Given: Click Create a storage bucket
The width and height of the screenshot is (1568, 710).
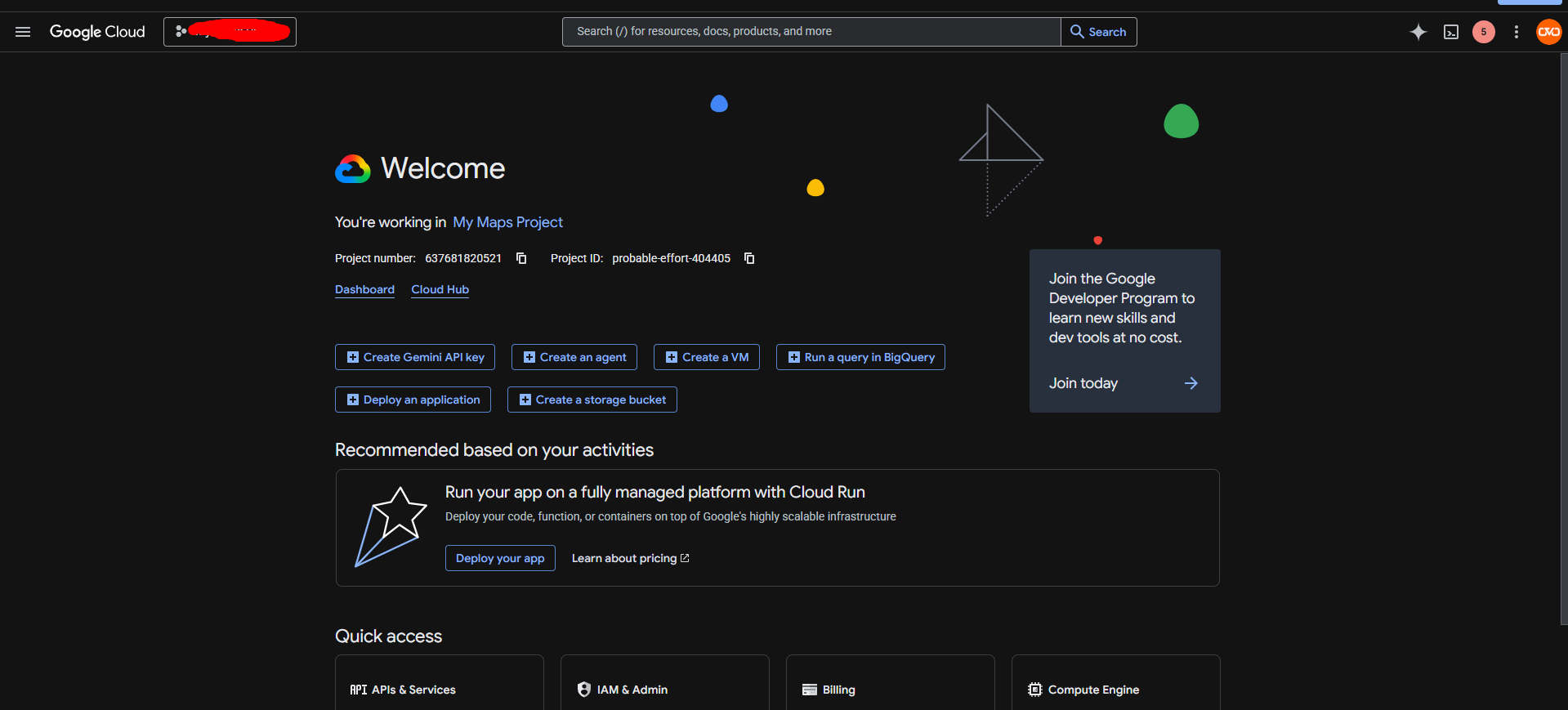Looking at the screenshot, I should (592, 400).
